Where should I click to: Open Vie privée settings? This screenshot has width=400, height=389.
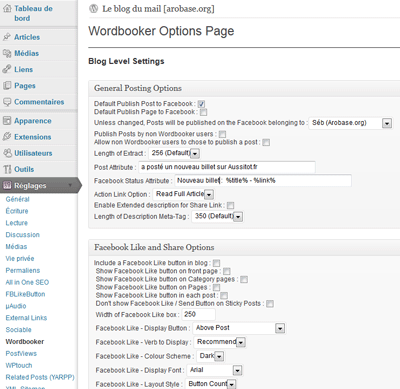tap(20, 258)
